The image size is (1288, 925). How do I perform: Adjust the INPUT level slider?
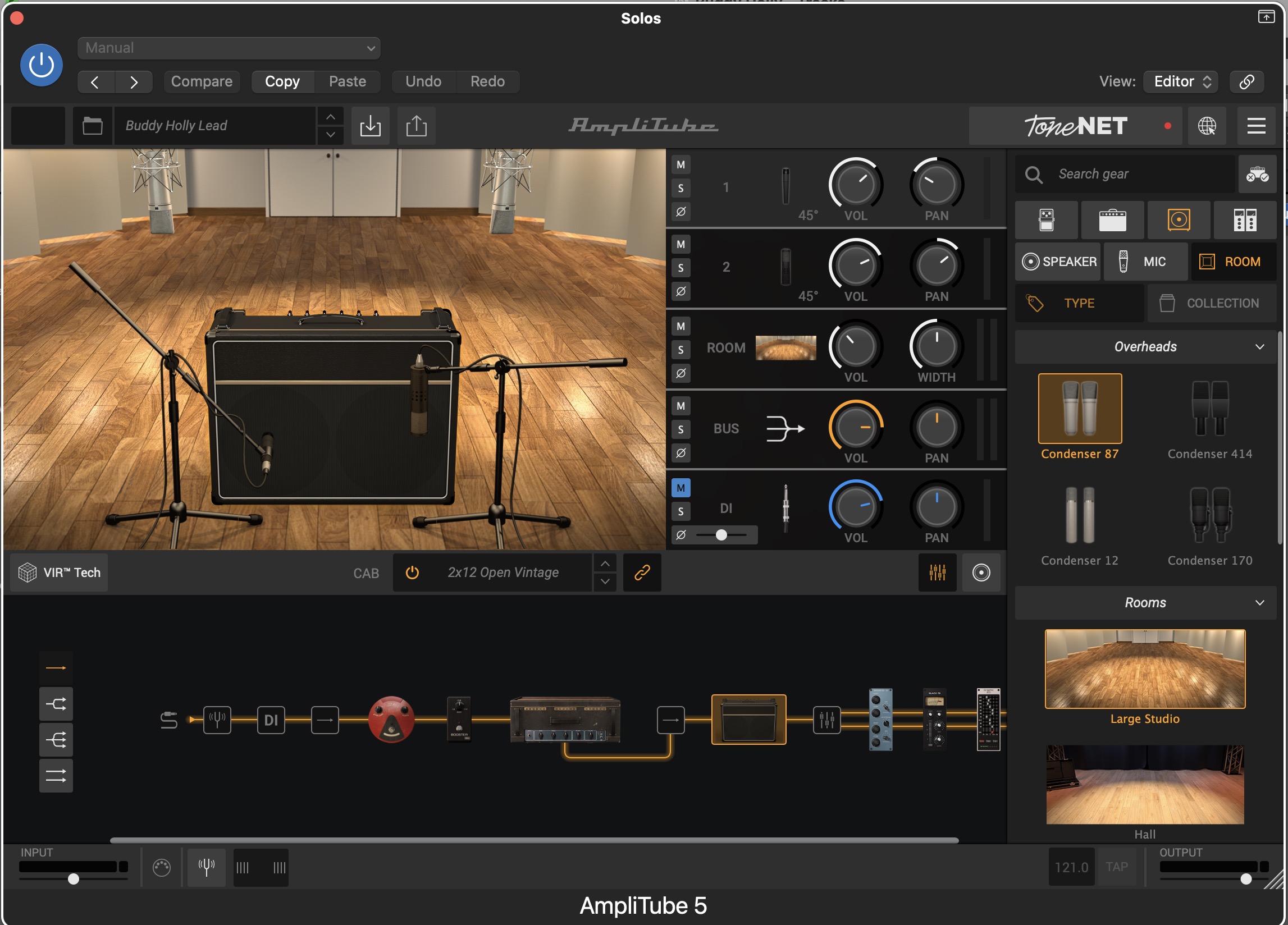click(73, 879)
